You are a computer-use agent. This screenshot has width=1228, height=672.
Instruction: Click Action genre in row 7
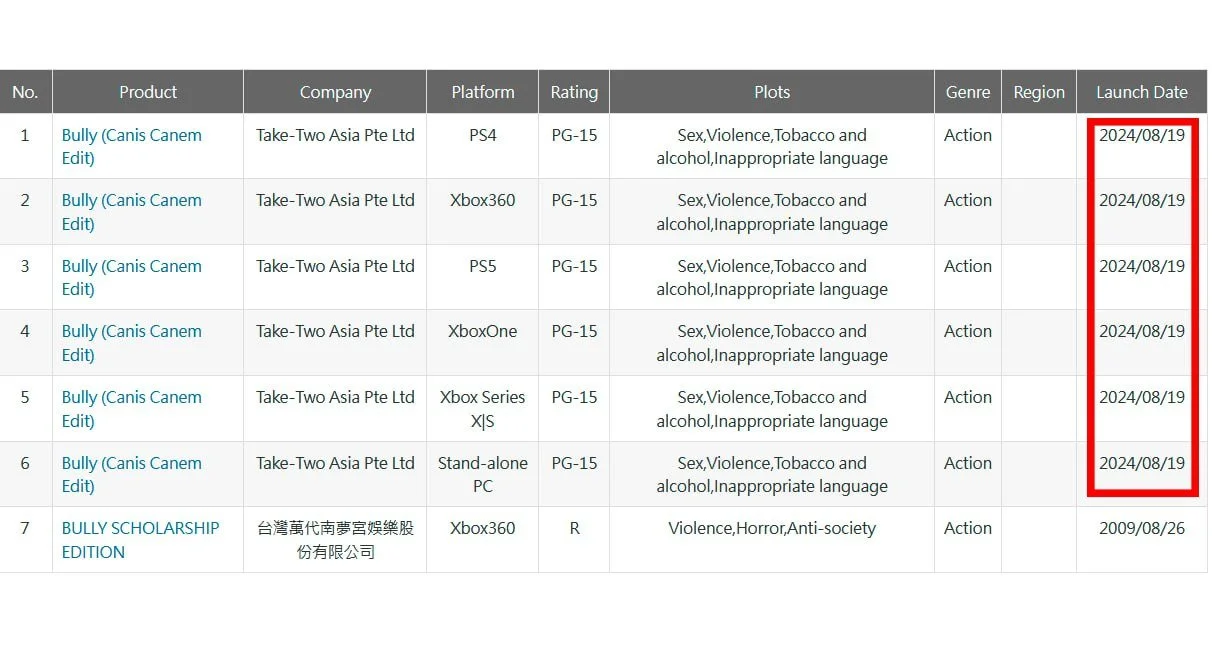point(968,528)
